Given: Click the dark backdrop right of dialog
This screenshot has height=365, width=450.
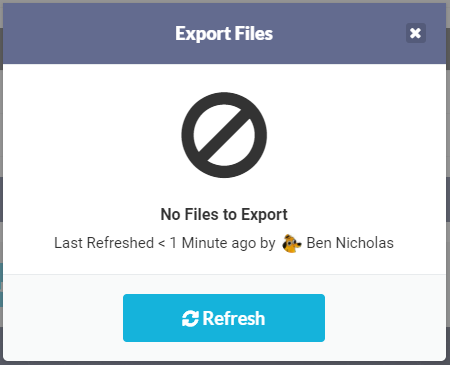Looking at the screenshot, I should click(448, 200).
